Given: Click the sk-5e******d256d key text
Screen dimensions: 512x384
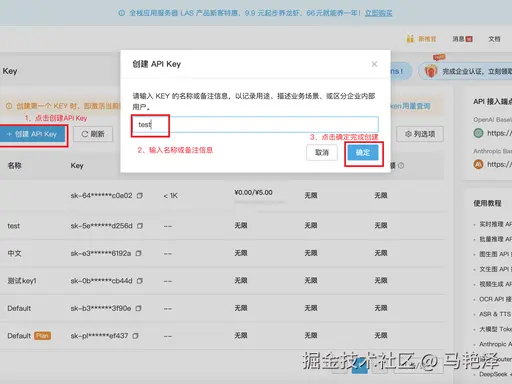Looking at the screenshot, I should (x=101, y=226).
